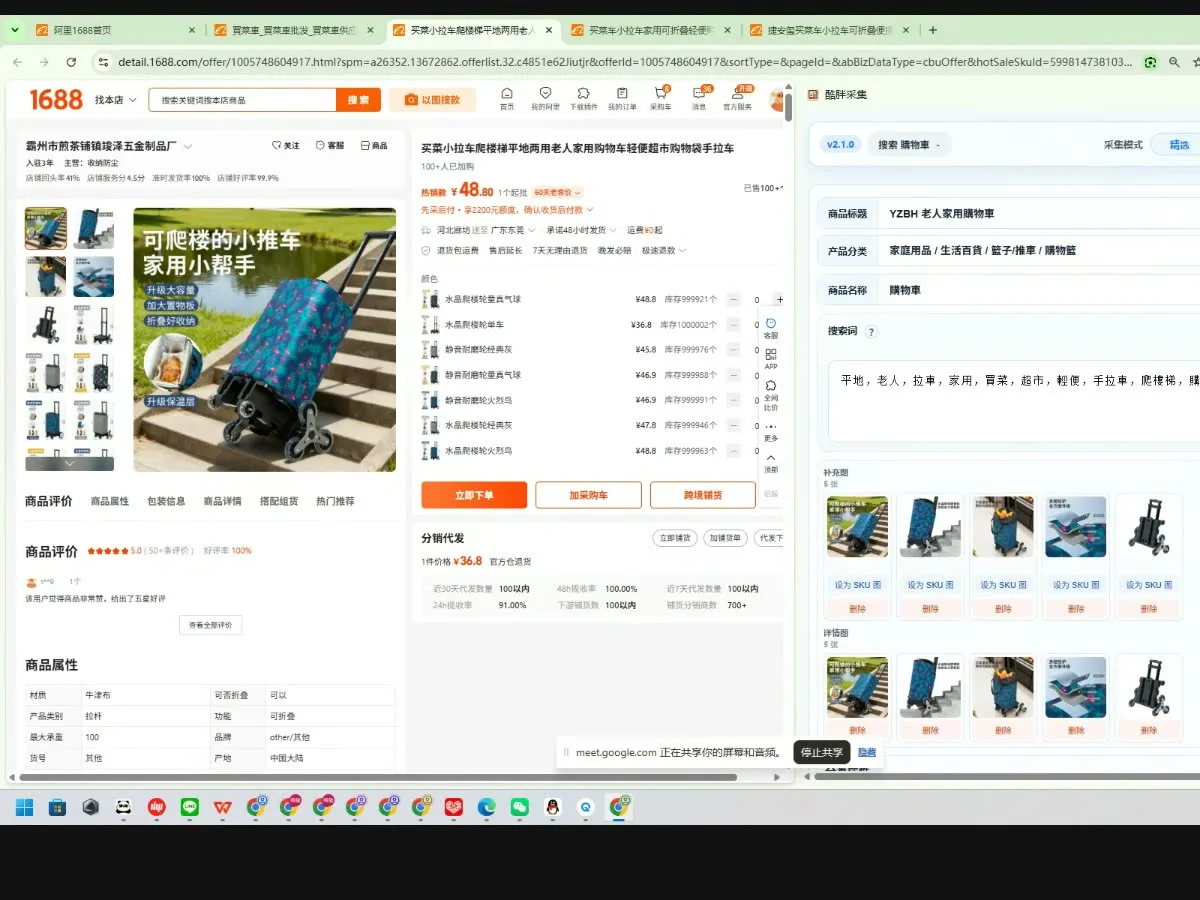The image size is (1200, 900).
Task: Decrease quantity for 静音耐磨轮经典灰
Action: click(x=733, y=349)
